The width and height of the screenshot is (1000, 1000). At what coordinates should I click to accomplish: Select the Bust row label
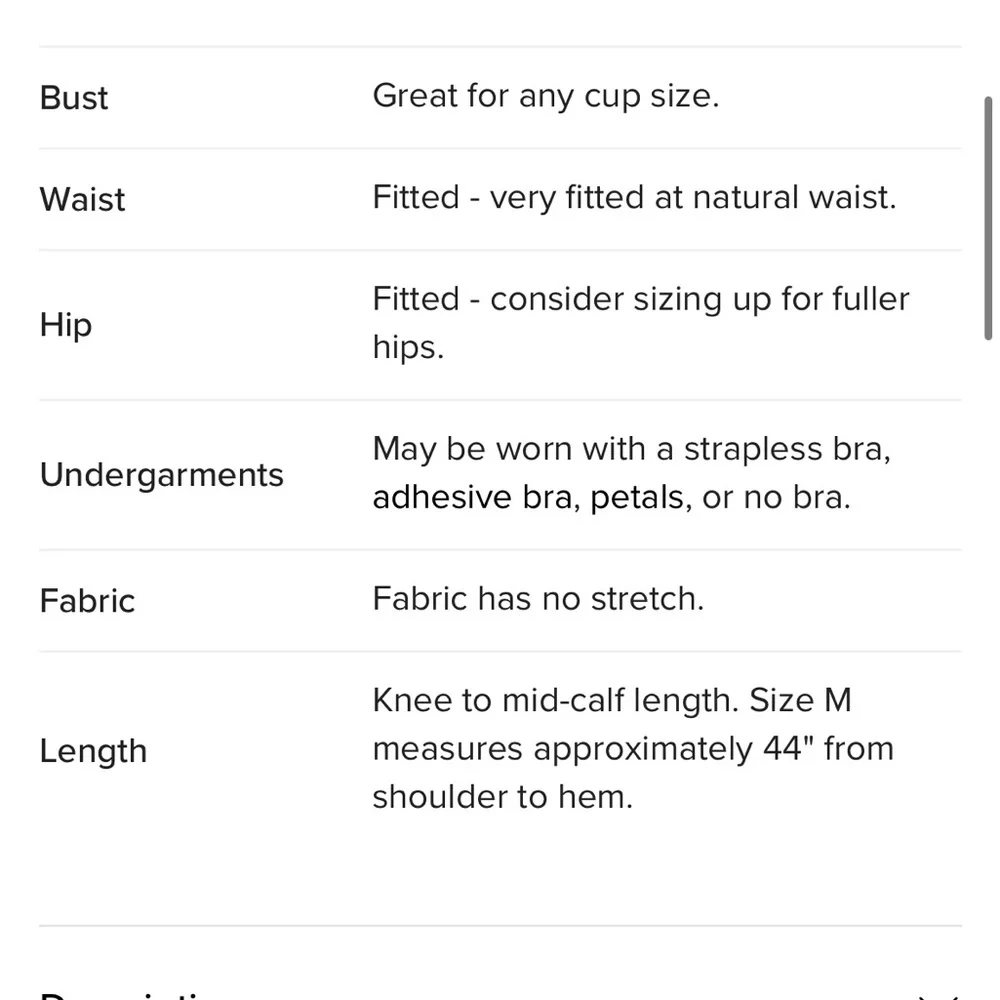pyautogui.click(x=74, y=98)
